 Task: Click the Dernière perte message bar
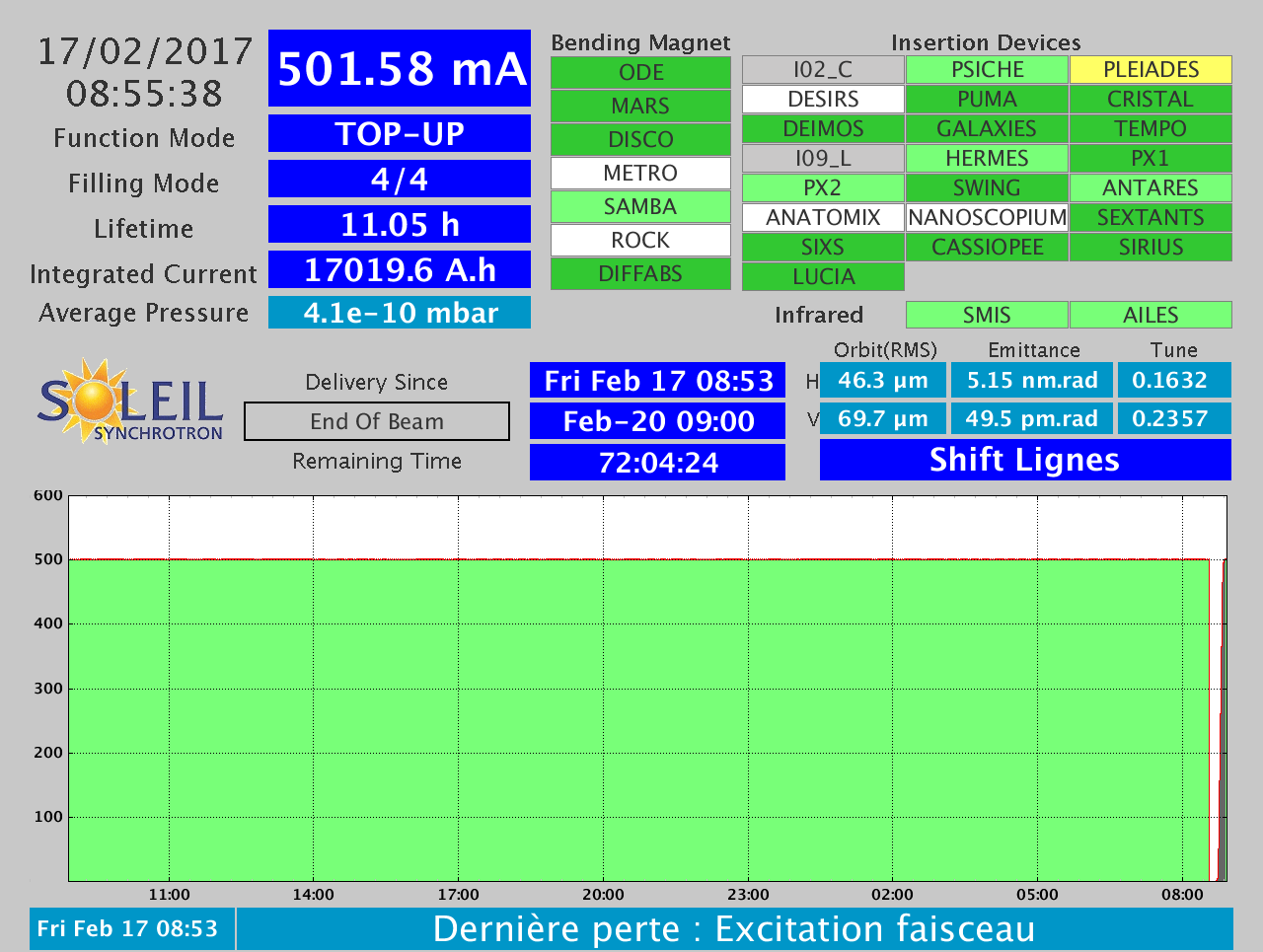point(735,929)
